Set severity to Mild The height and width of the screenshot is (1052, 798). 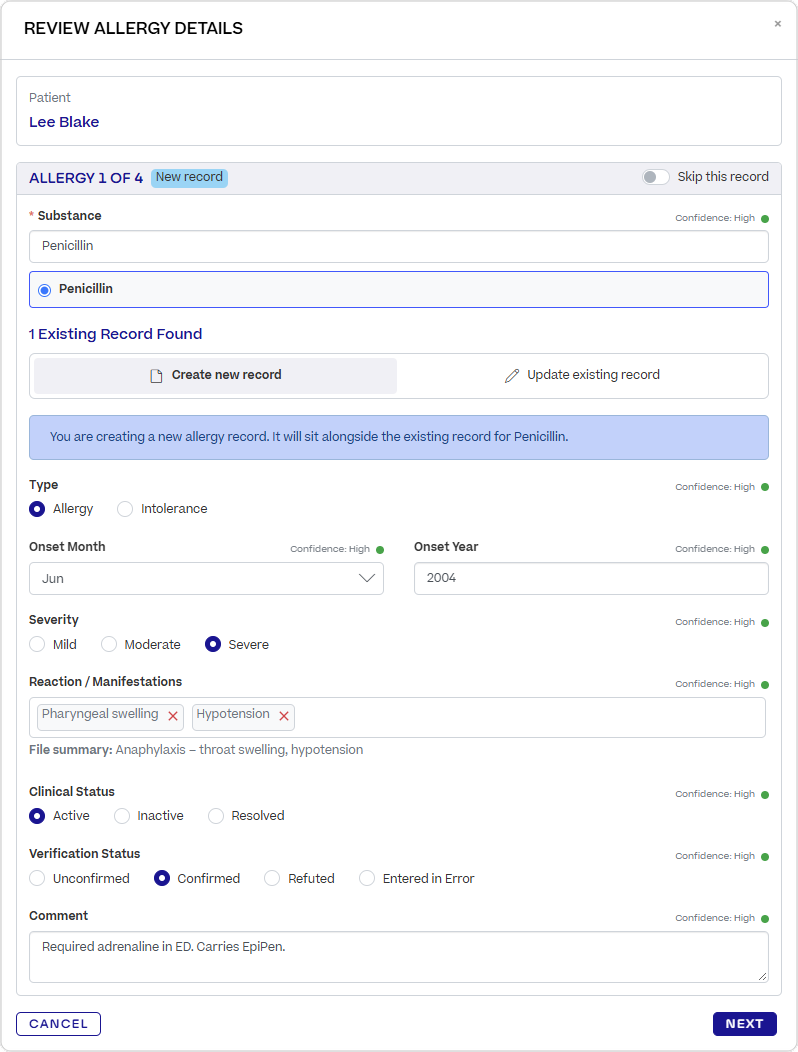[x=37, y=644]
